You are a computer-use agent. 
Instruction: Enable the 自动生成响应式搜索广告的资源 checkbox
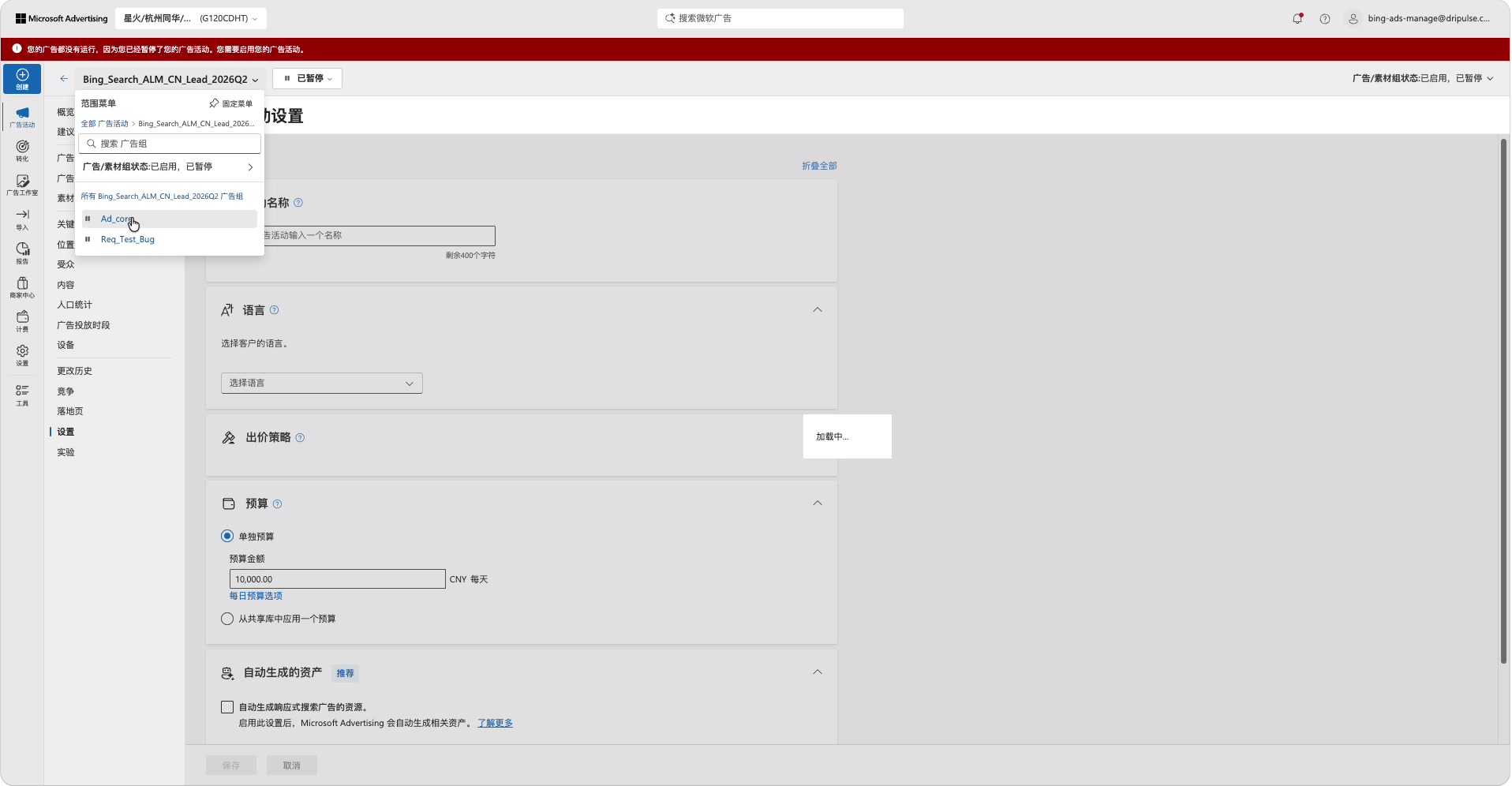227,707
